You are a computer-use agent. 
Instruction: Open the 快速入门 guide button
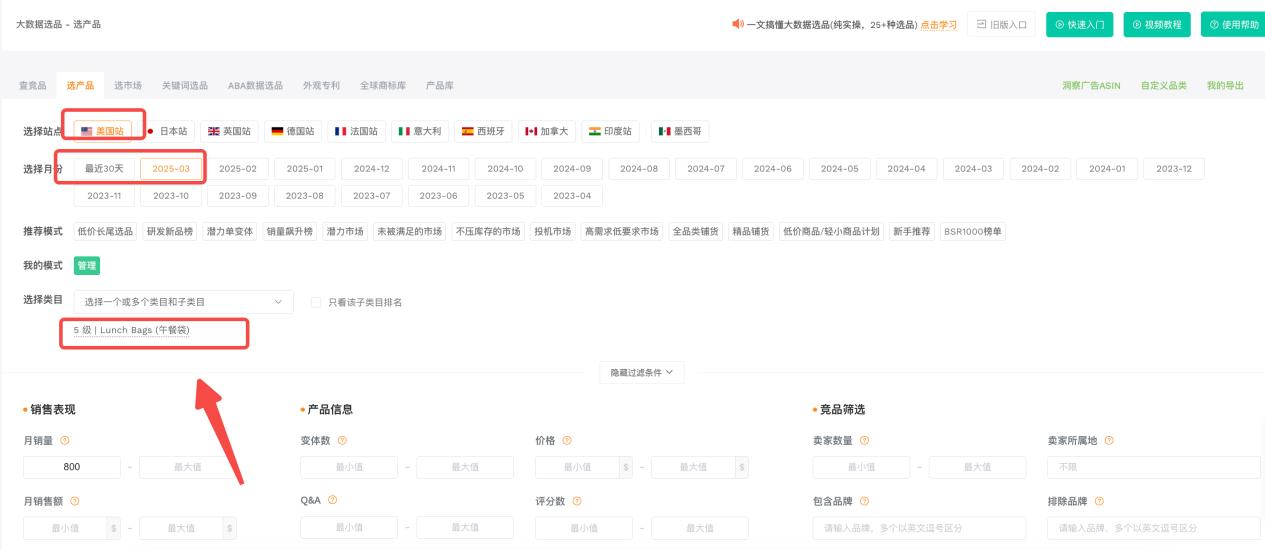pos(1079,25)
